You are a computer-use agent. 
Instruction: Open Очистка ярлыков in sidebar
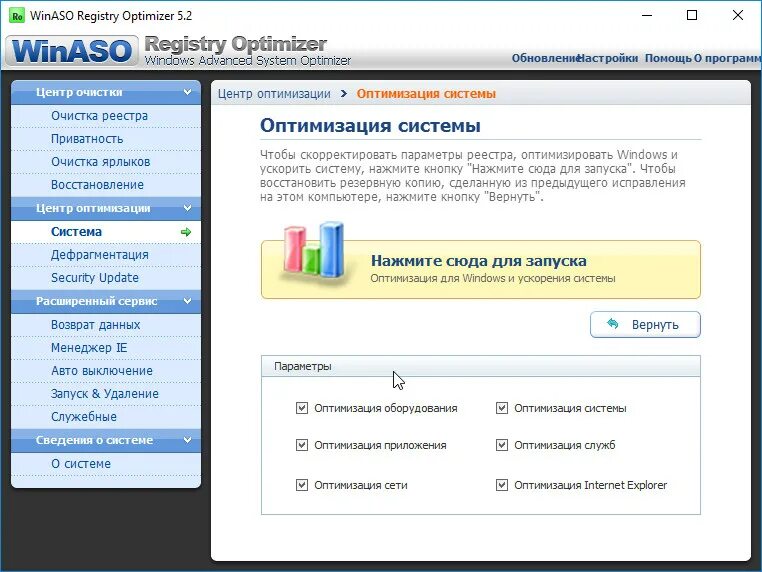click(x=106, y=162)
